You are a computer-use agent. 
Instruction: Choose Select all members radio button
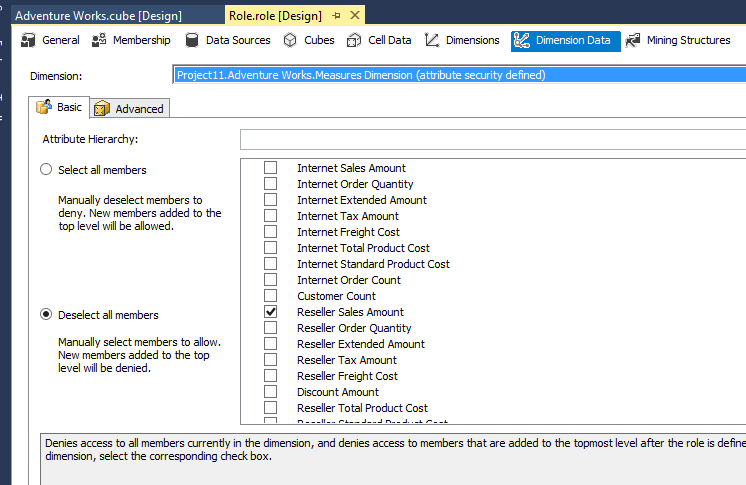(x=46, y=169)
